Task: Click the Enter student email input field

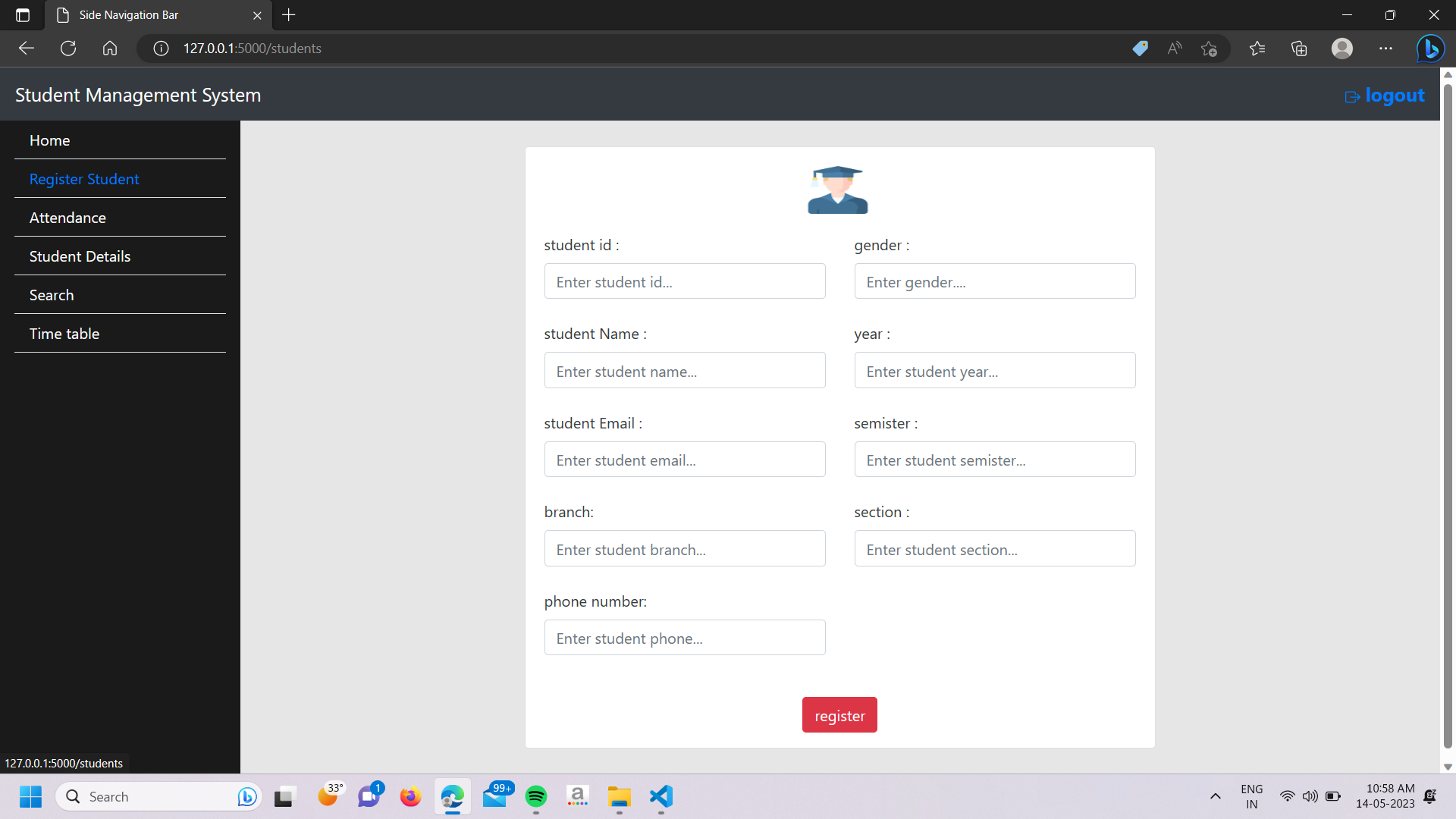Action: click(x=684, y=460)
